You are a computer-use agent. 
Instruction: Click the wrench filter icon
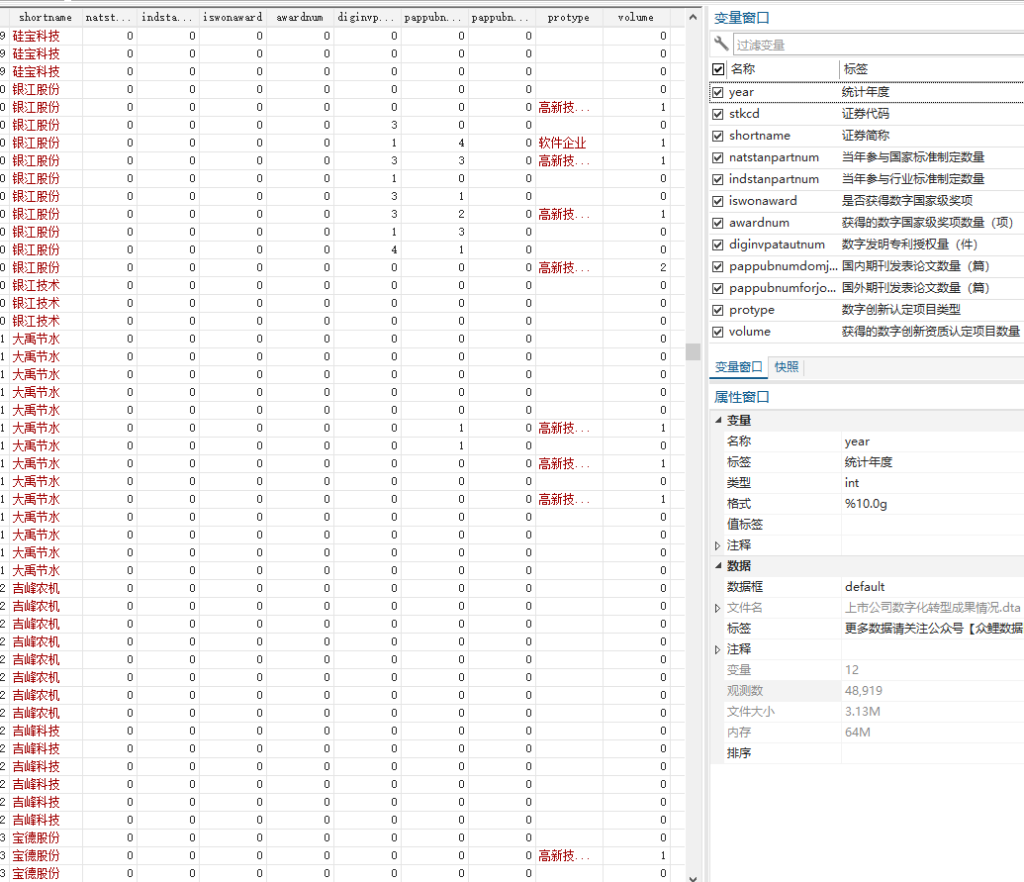(721, 44)
